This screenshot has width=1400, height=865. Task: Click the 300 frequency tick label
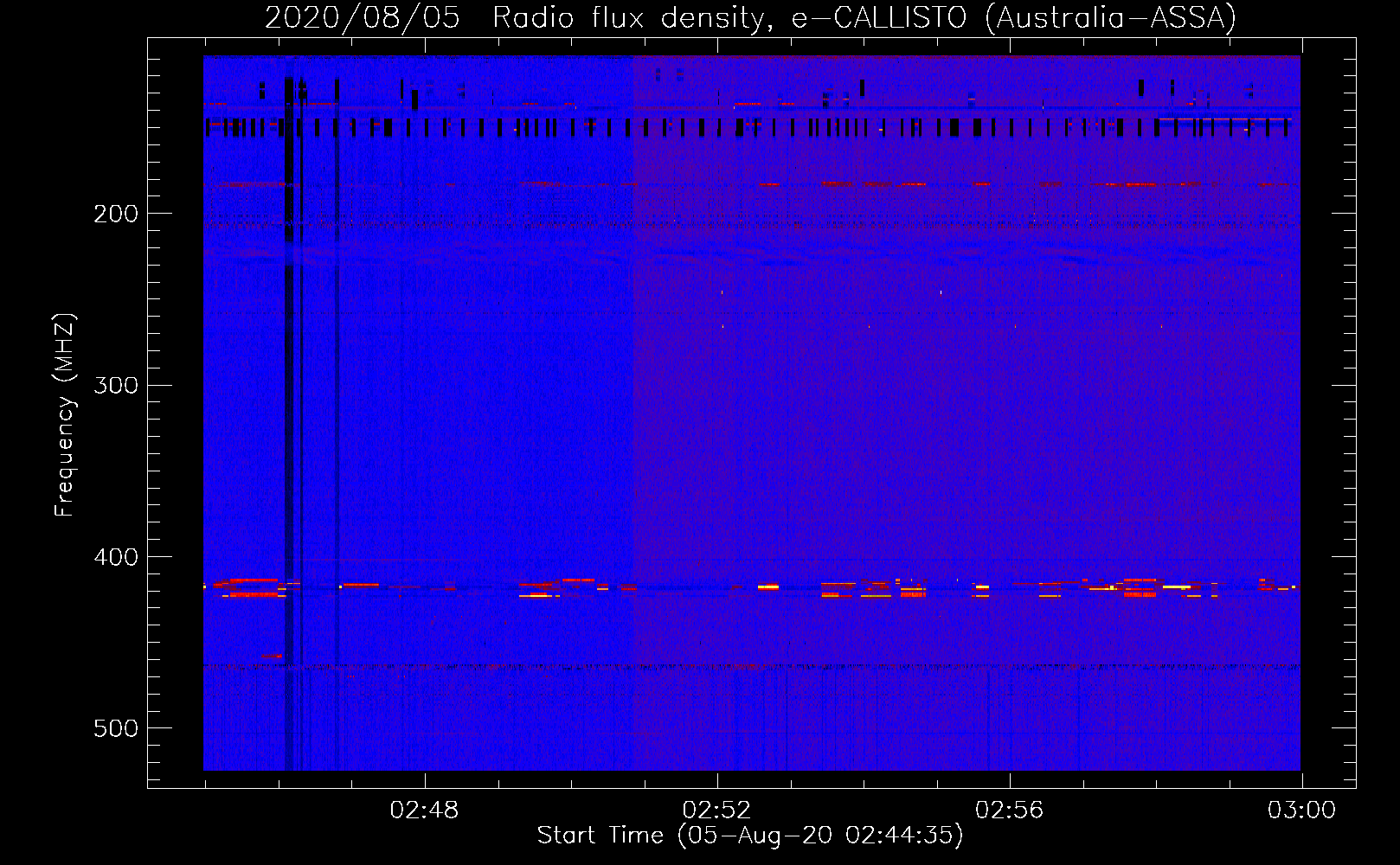click(116, 385)
